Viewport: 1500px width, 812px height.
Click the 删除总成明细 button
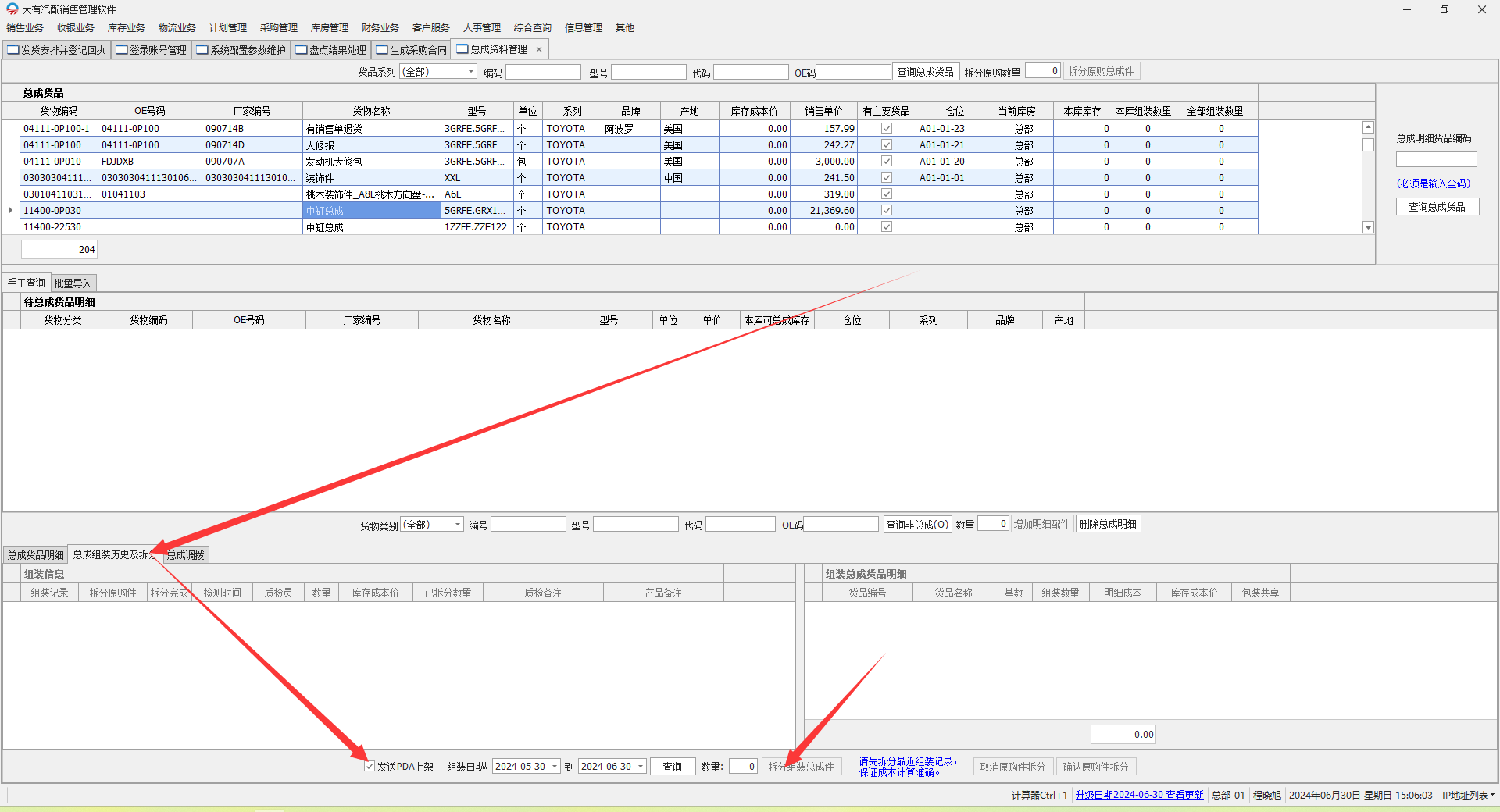tap(1109, 525)
